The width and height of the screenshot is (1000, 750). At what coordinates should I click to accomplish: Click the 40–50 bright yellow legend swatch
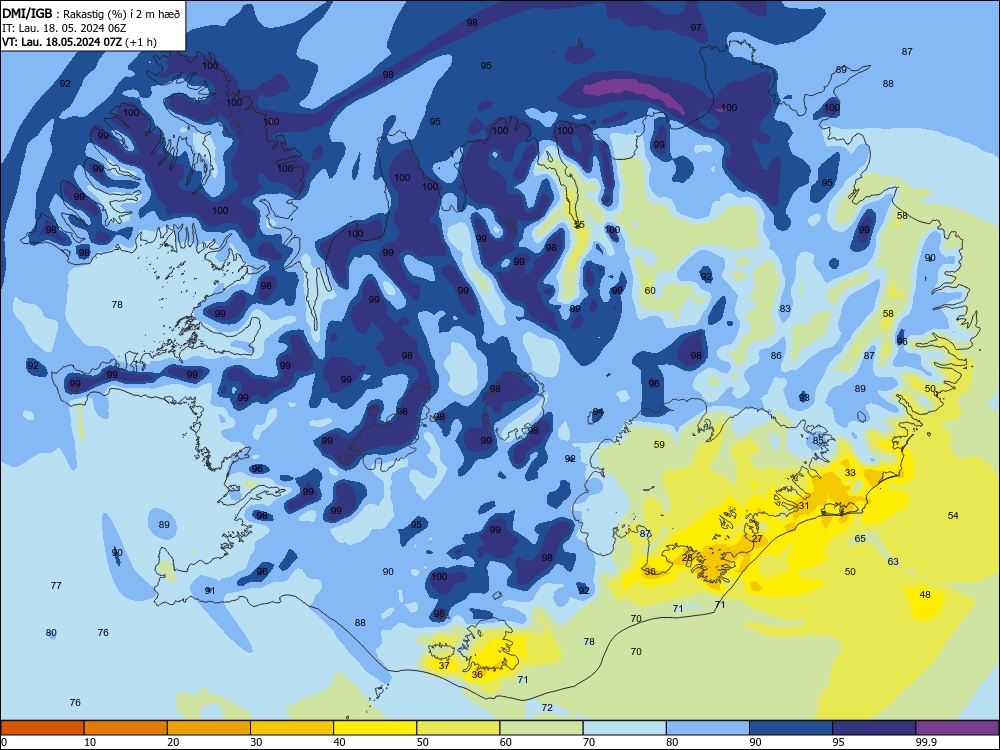pyautogui.click(x=375, y=728)
